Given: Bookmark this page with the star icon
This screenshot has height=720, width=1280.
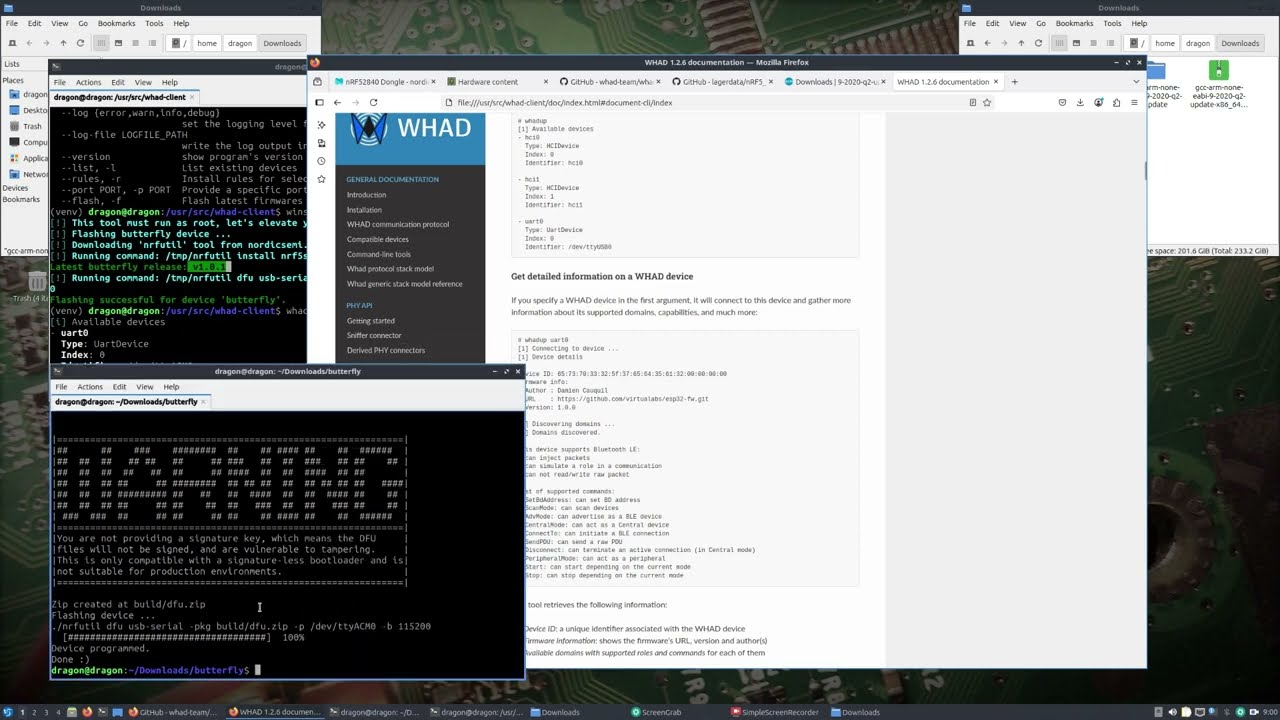Looking at the screenshot, I should (x=987, y=102).
